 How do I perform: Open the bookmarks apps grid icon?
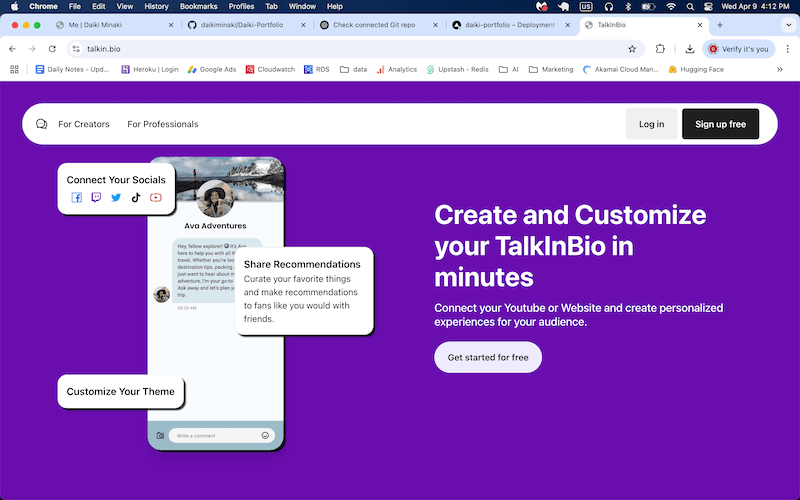(x=14, y=69)
